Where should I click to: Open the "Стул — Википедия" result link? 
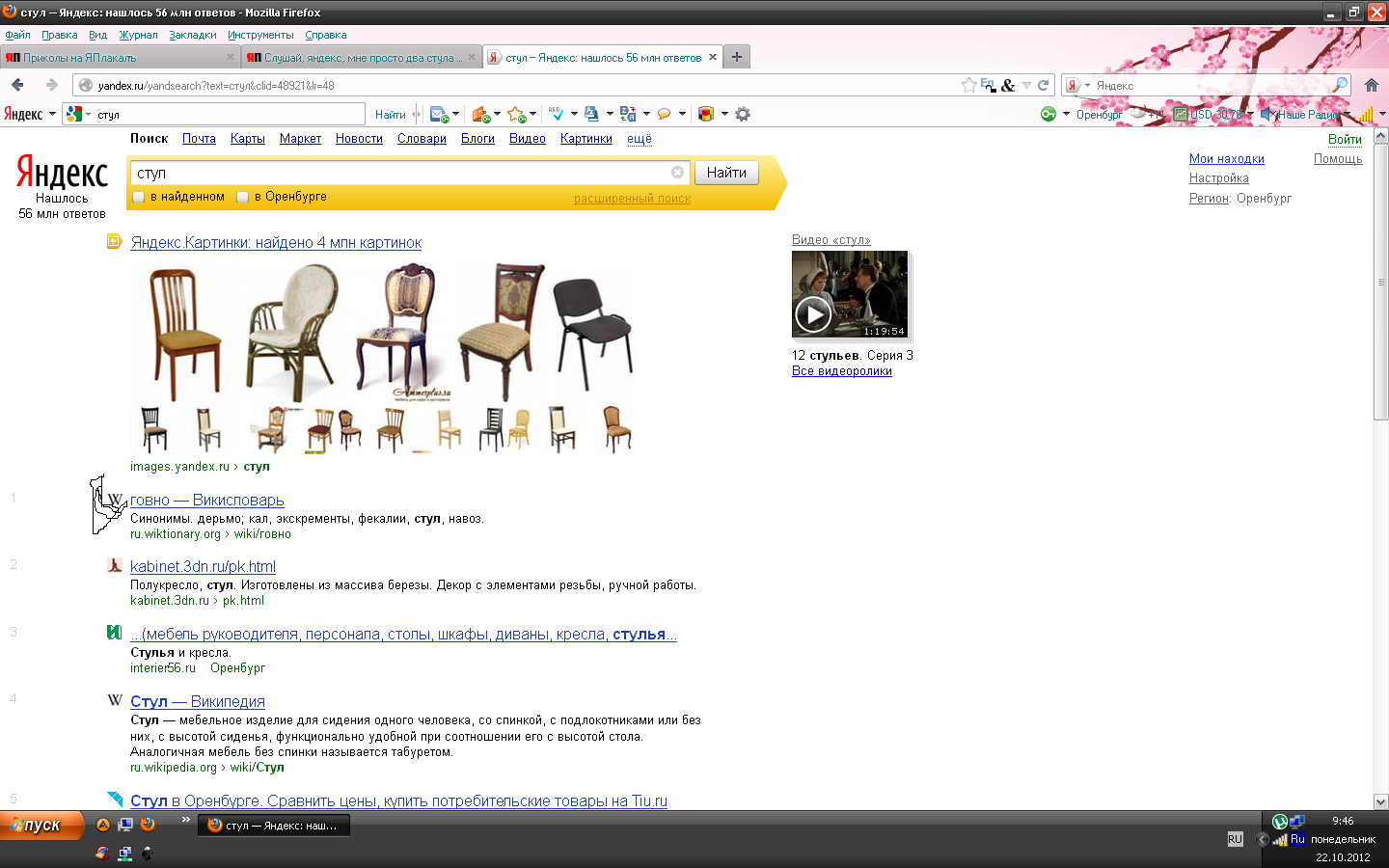click(197, 701)
